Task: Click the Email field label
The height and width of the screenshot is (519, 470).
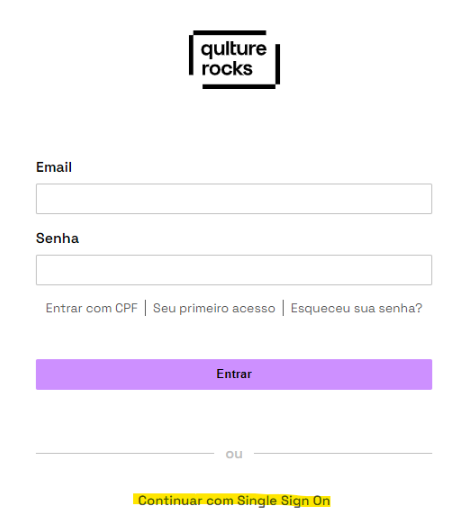Action: click(x=54, y=167)
